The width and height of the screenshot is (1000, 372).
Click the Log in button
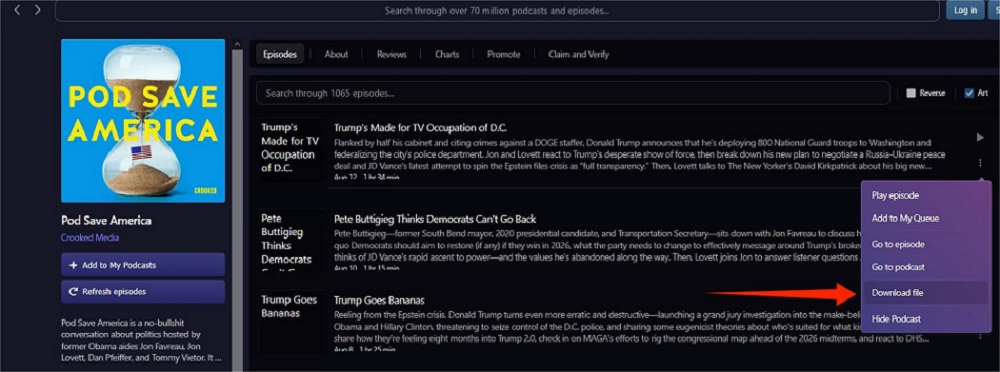(x=965, y=10)
